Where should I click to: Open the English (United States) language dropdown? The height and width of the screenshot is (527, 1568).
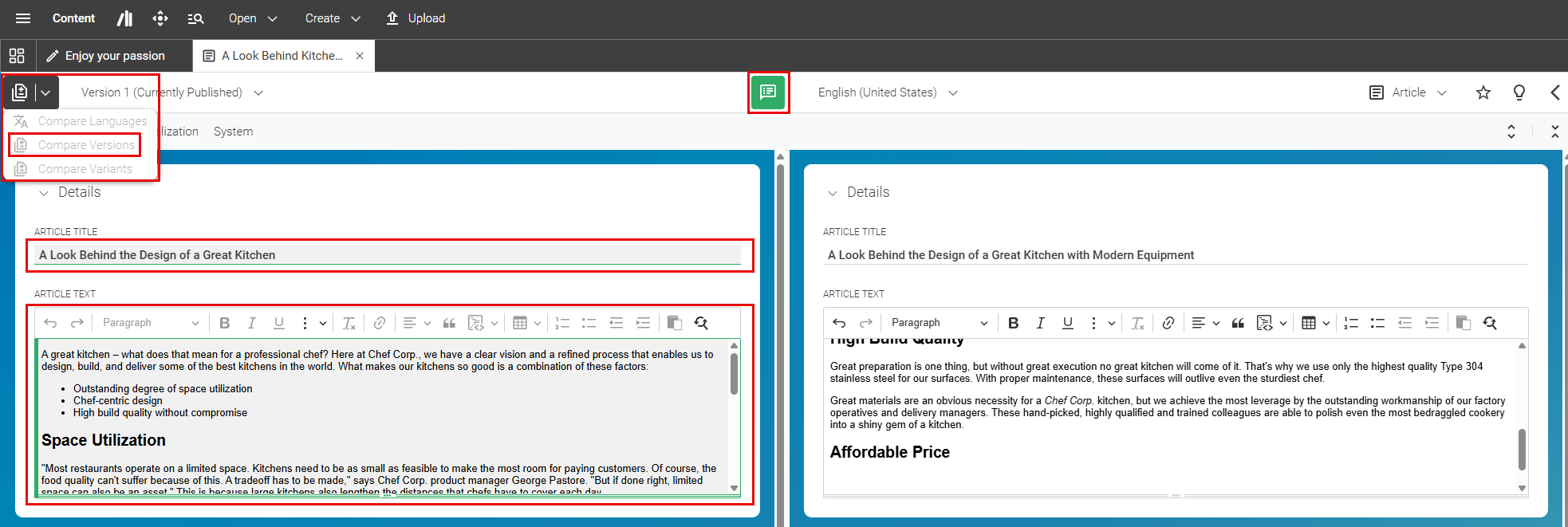point(887,92)
